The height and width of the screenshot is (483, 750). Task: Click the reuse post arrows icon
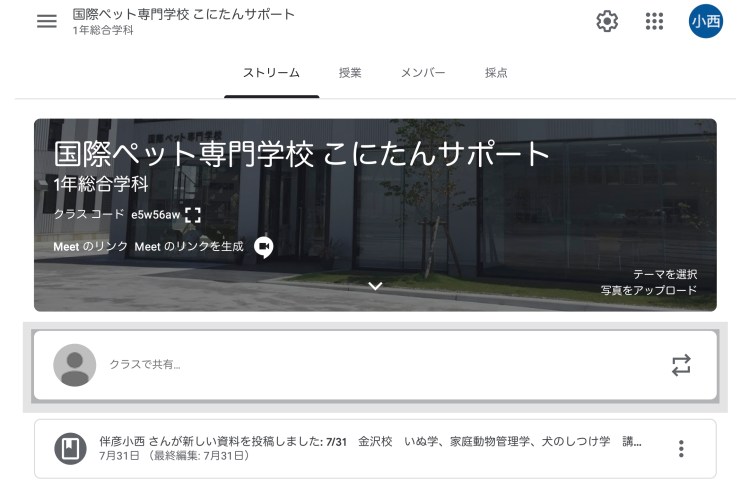tap(681, 366)
